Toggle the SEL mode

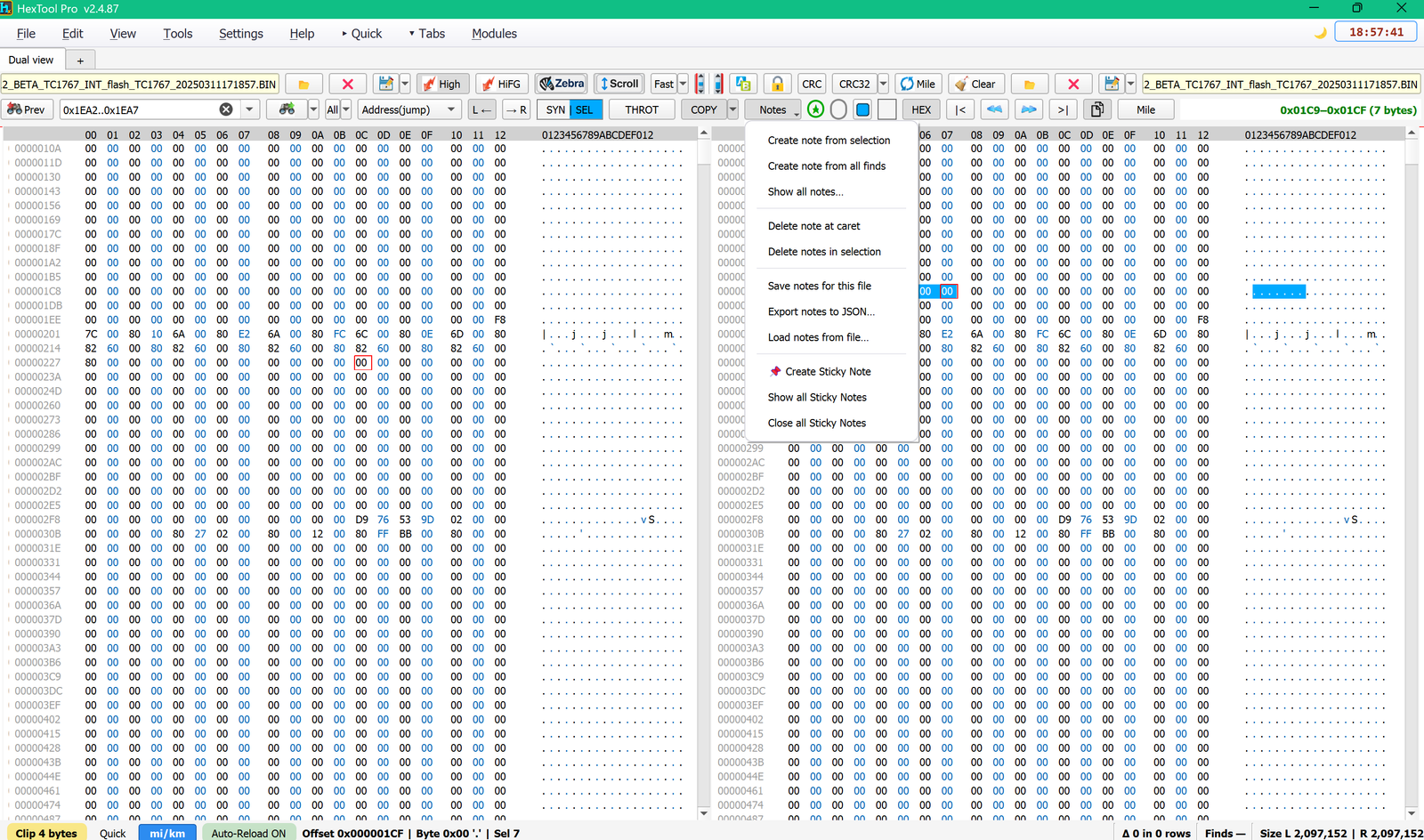(585, 109)
